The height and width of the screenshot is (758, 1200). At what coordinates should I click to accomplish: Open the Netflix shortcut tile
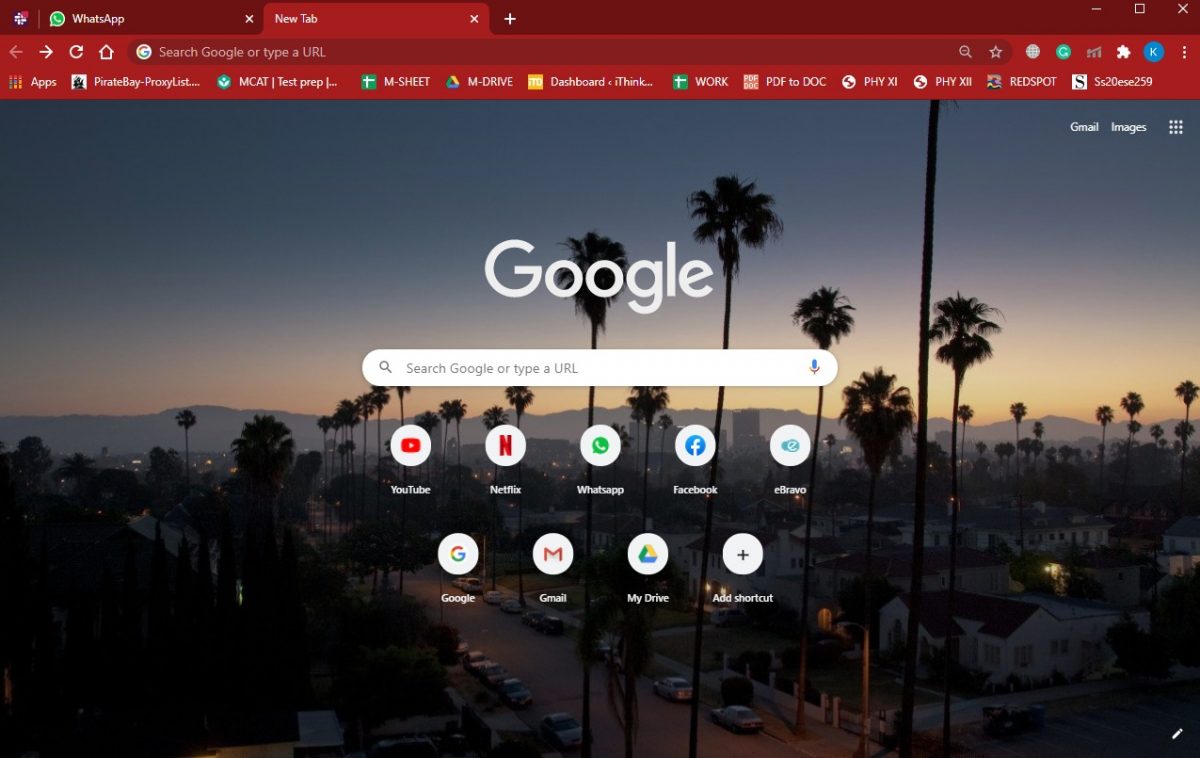point(505,446)
